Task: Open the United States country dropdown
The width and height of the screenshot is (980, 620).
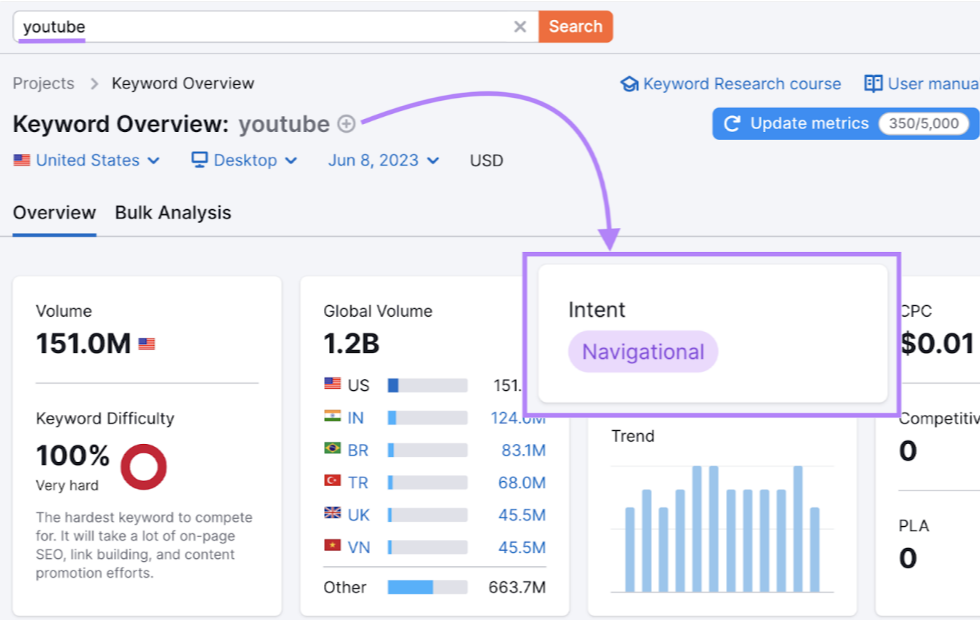Action: pyautogui.click(x=87, y=160)
